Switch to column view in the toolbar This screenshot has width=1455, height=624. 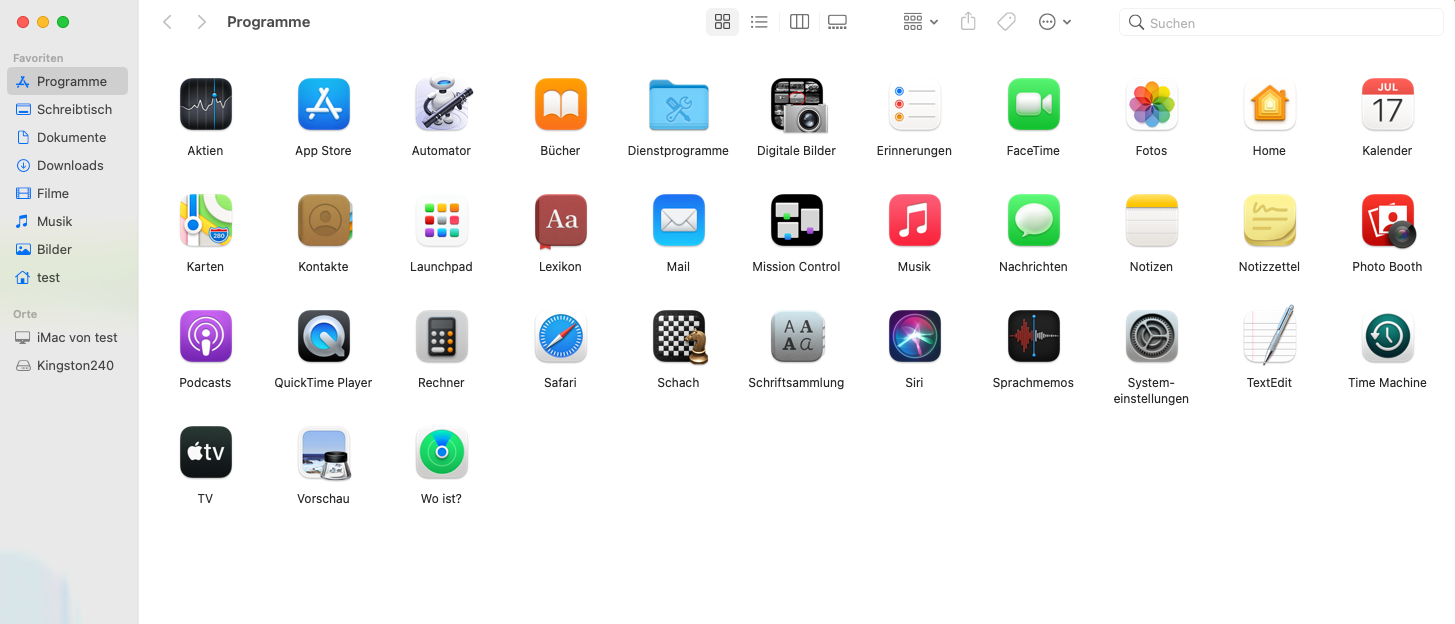pyautogui.click(x=799, y=22)
